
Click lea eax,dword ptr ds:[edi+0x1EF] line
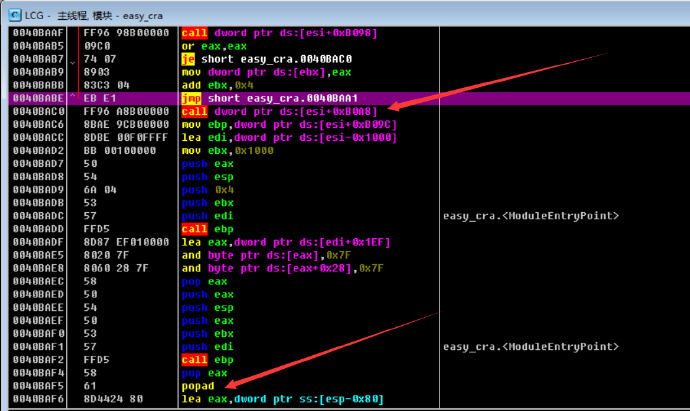[286, 242]
